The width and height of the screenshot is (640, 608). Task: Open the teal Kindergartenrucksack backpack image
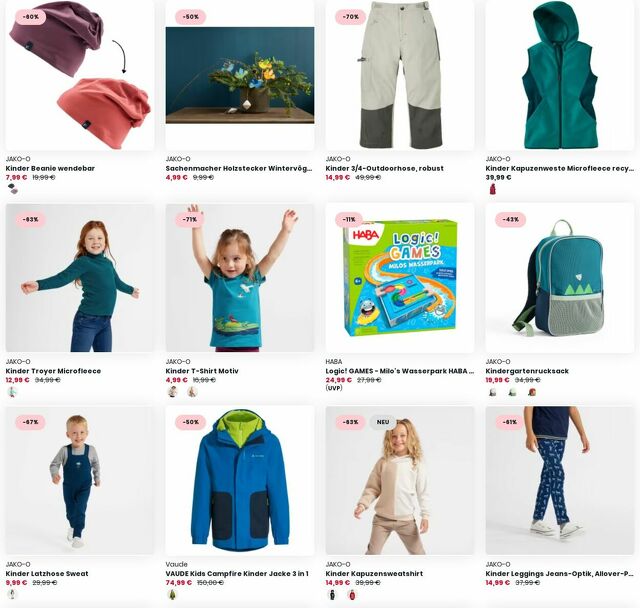coord(560,278)
